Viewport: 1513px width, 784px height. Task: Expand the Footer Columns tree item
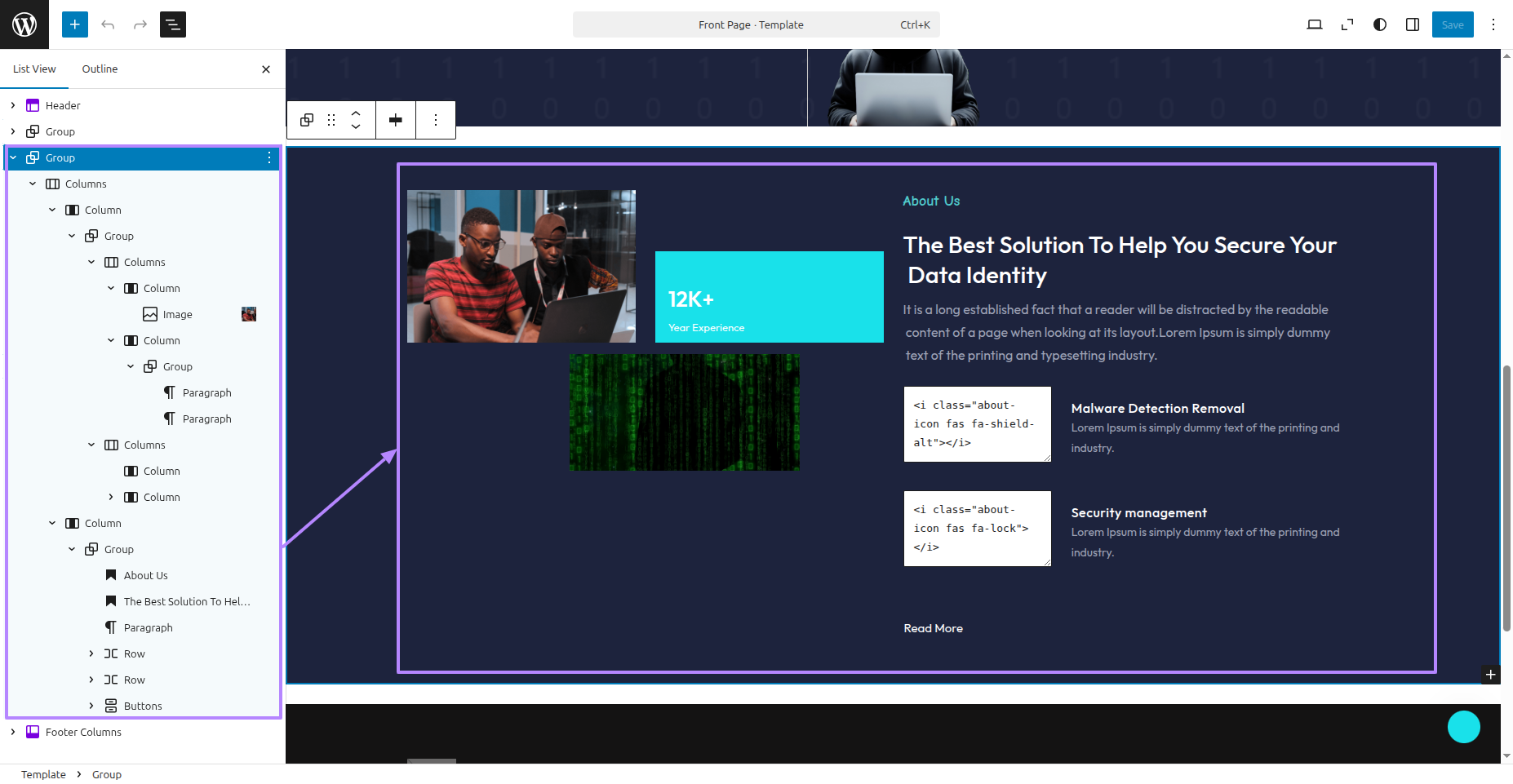click(x=13, y=732)
